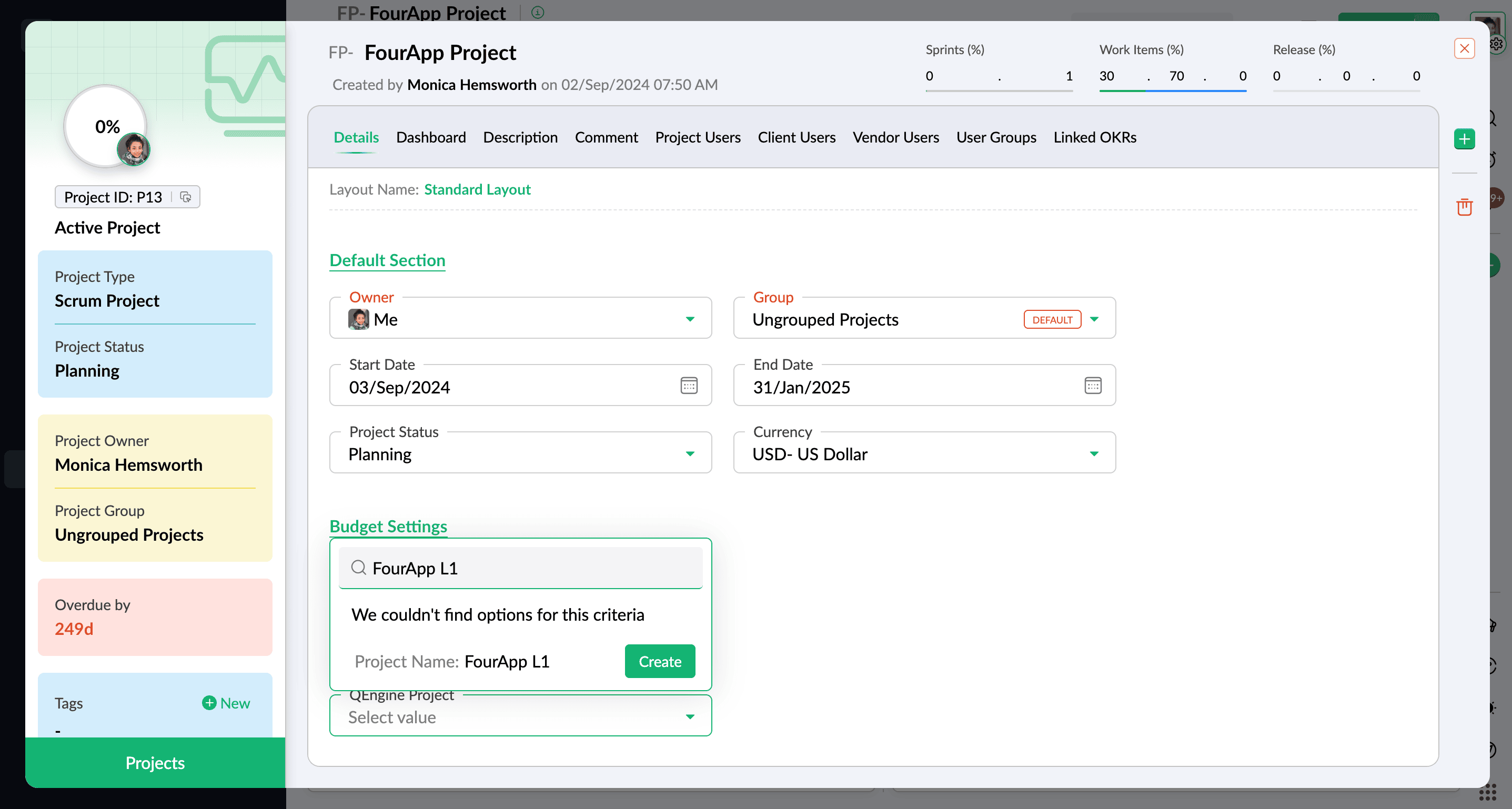Expand the Group dropdown arrow
1512x809 pixels.
pos(1094,319)
